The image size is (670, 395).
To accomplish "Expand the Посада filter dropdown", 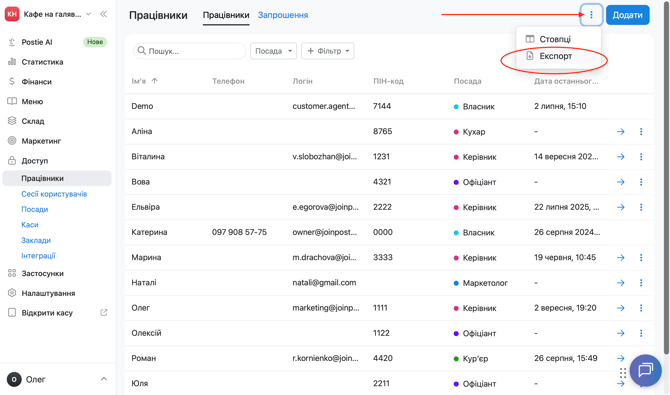I will tap(273, 51).
